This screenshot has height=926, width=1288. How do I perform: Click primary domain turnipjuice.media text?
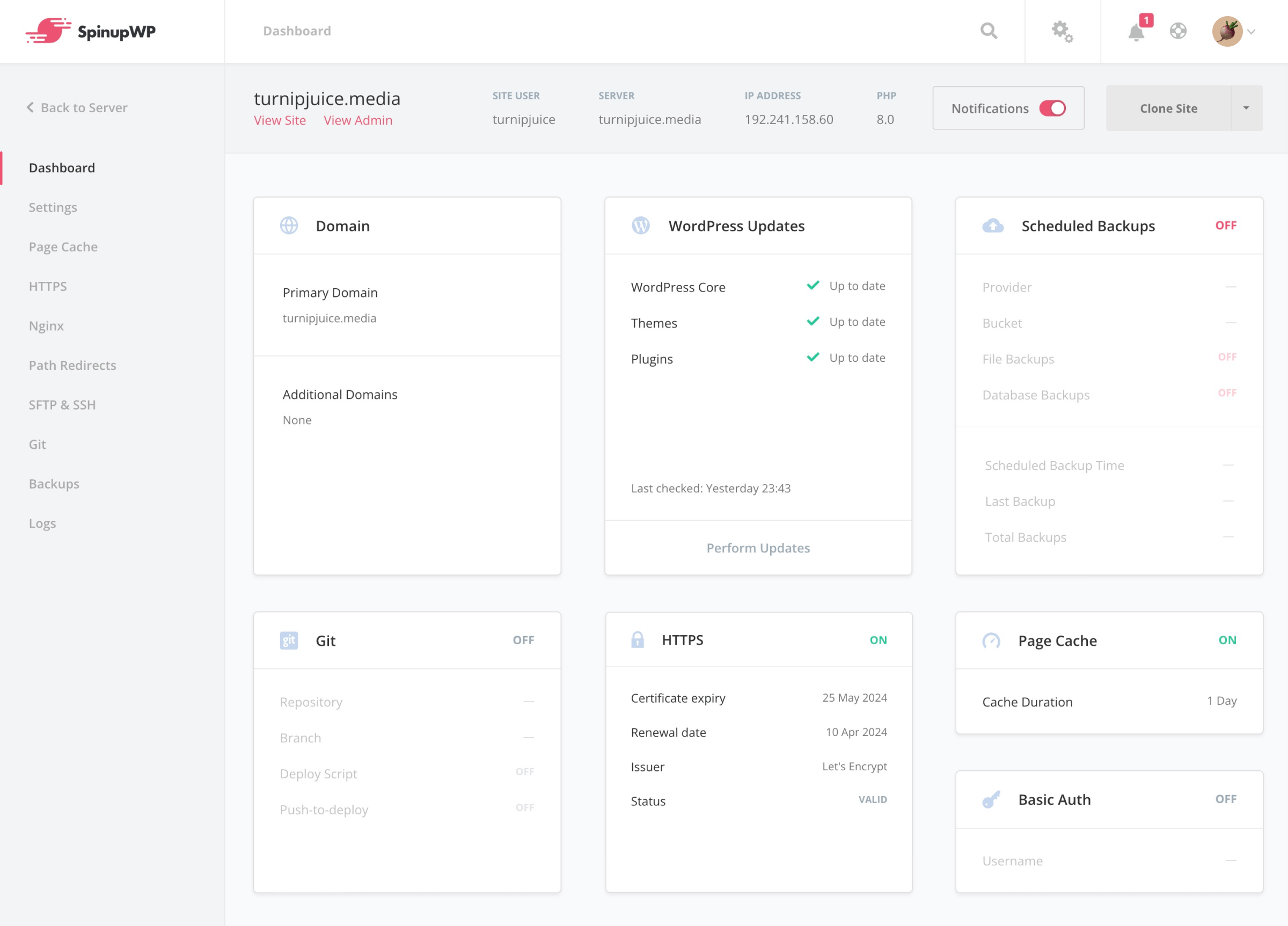330,318
